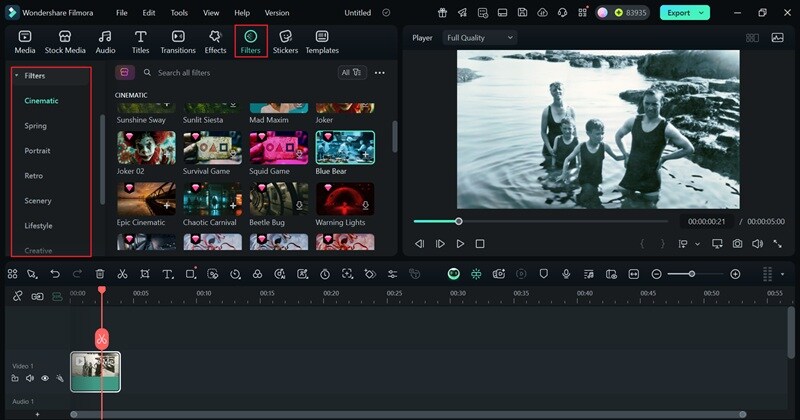This screenshot has height=420, width=800.
Task: Select the Warning Lights filter thumbnail
Action: click(345, 199)
